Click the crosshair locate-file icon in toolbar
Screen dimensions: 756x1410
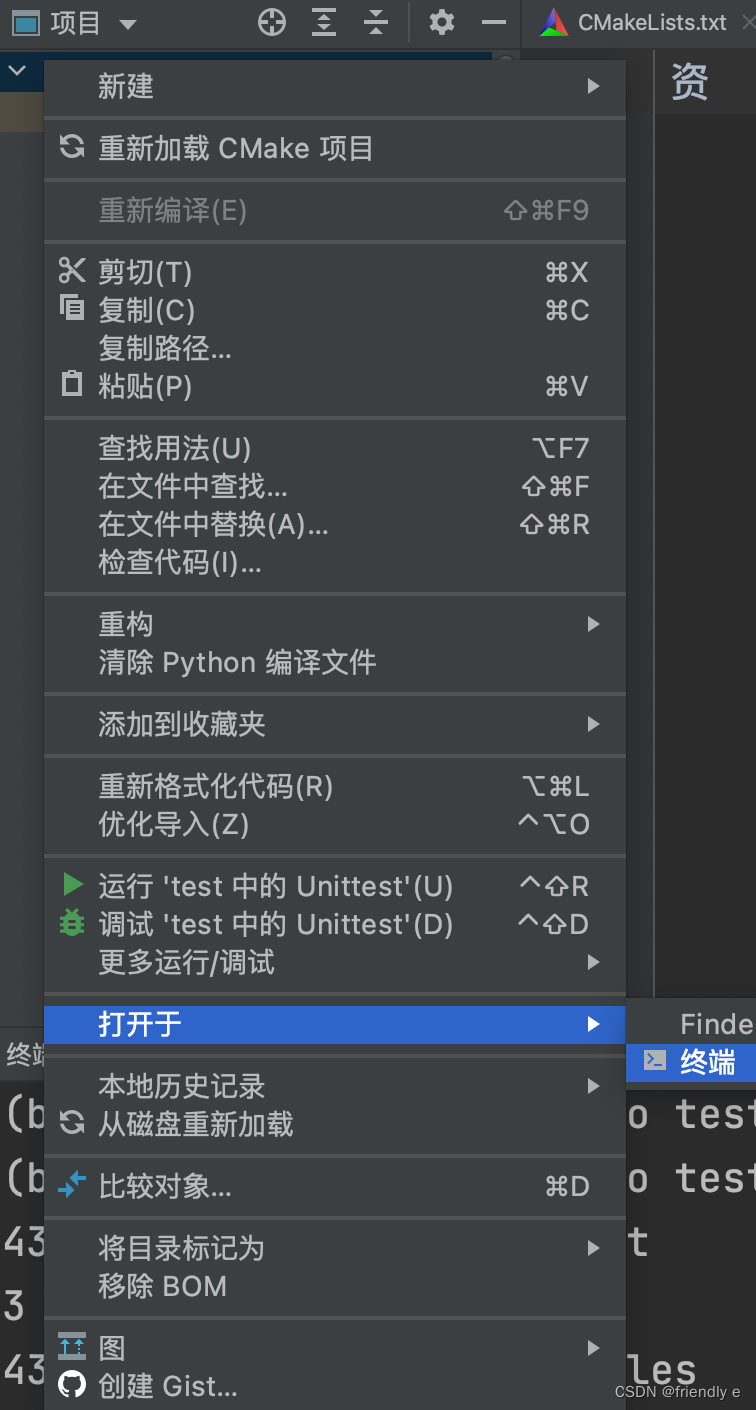click(271, 22)
